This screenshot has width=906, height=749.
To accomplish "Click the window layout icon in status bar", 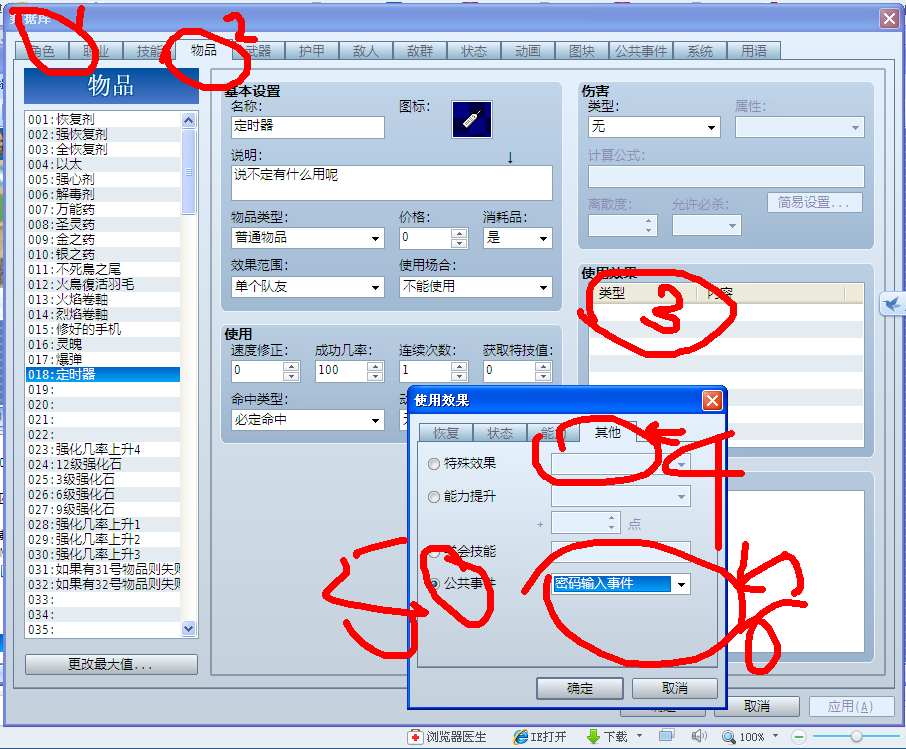I will 666,735.
